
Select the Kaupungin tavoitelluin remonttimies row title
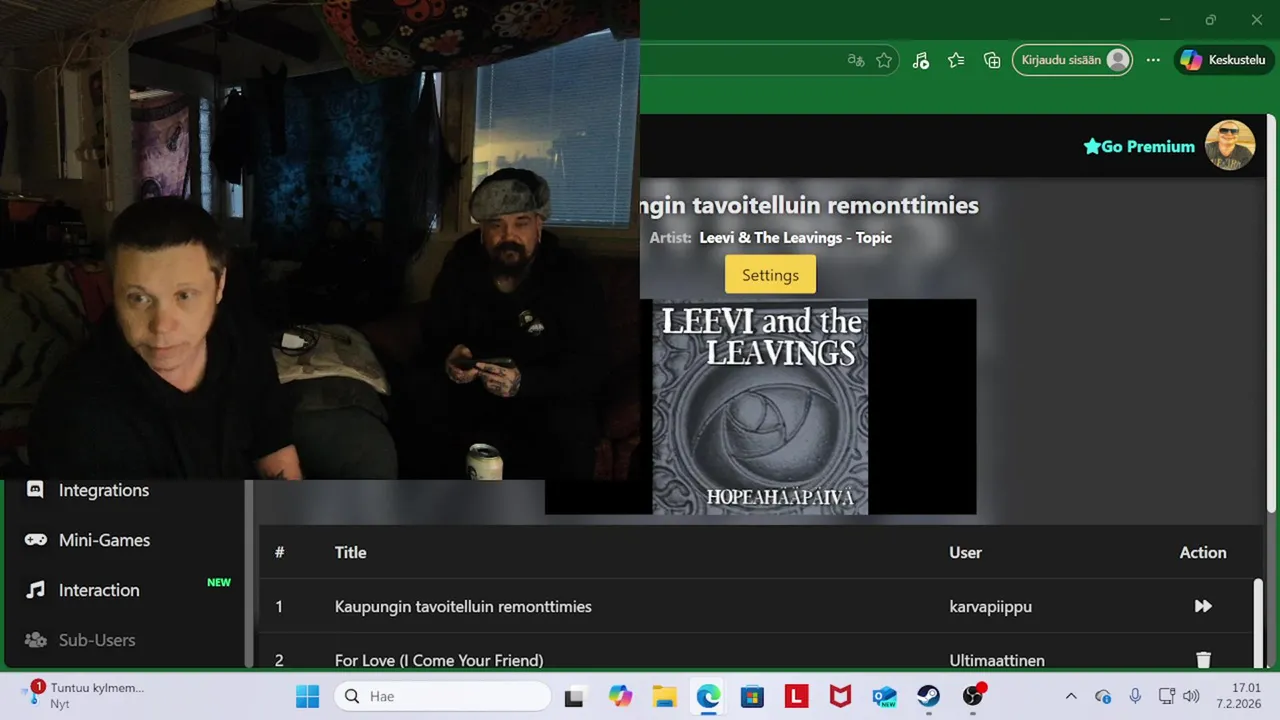coord(463,606)
